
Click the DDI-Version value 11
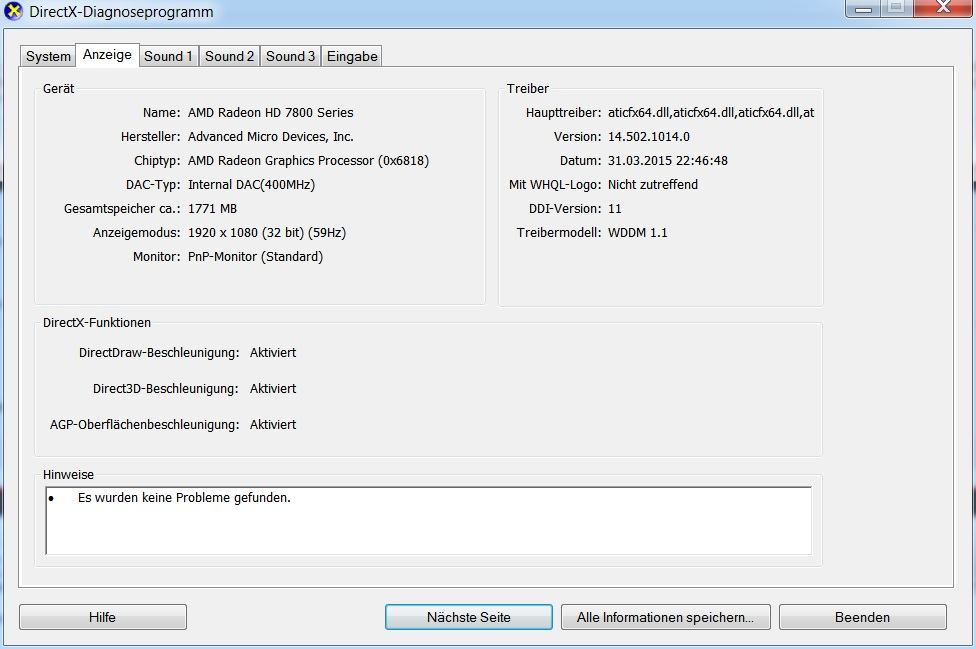614,208
